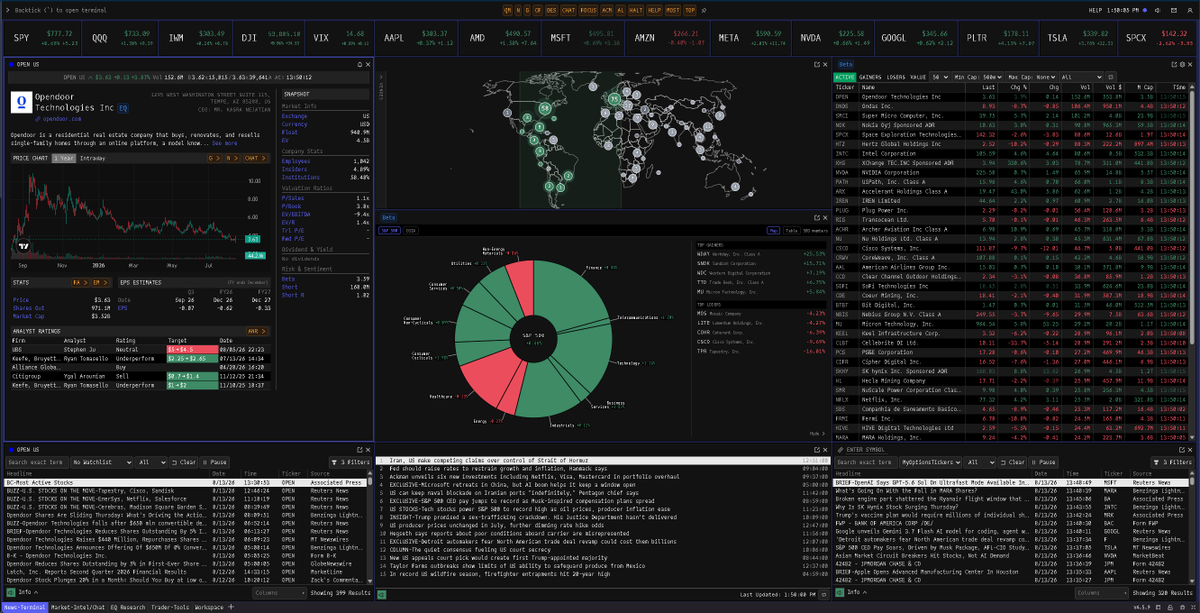Image resolution: width=1200 pixels, height=613 pixels.
Task: Pause the ENTER SYMBOL news feed
Action: pyautogui.click(x=1043, y=462)
